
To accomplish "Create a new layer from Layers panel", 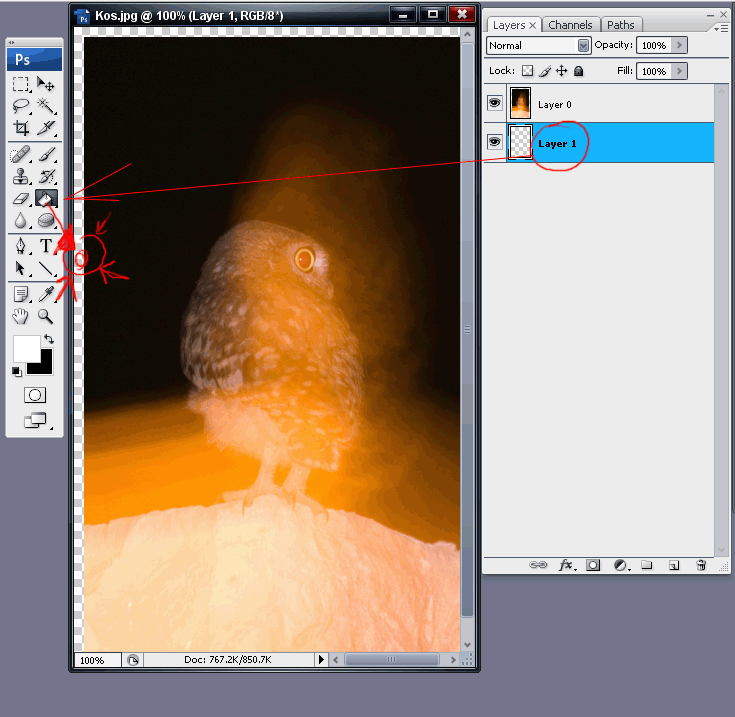I will pos(674,565).
